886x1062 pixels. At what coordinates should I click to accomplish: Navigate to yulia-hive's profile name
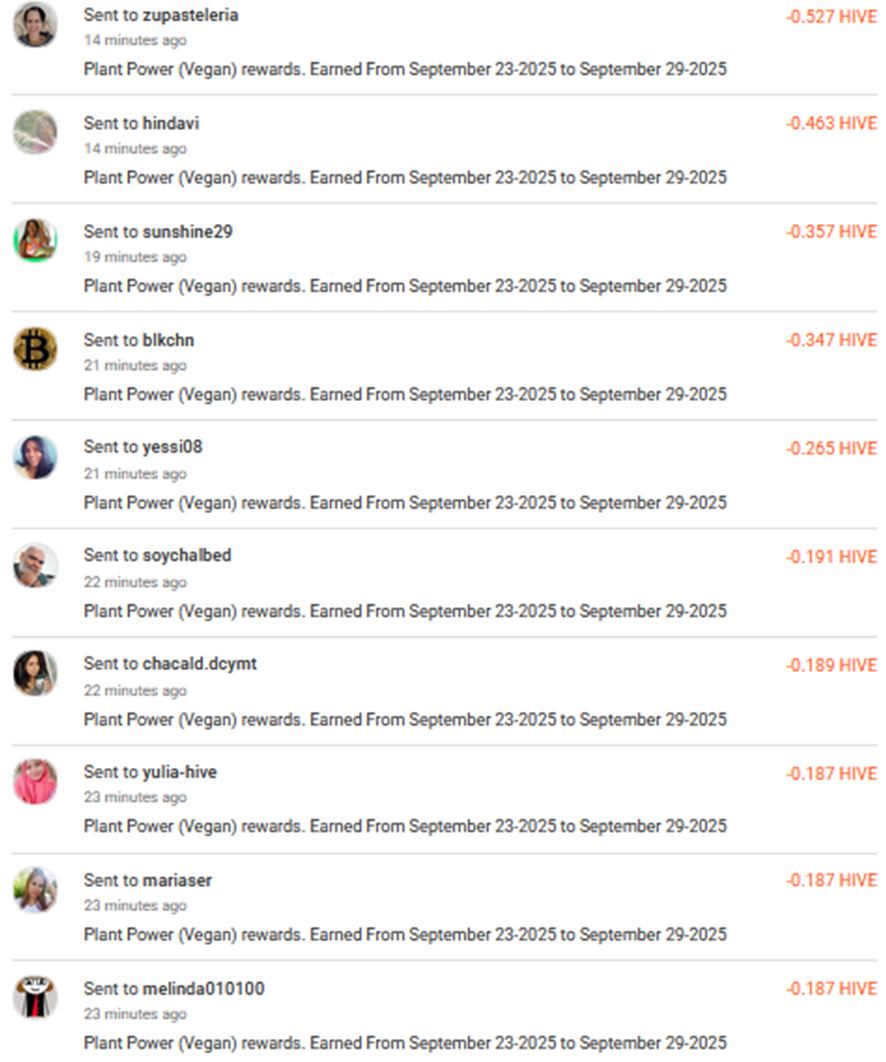click(180, 772)
